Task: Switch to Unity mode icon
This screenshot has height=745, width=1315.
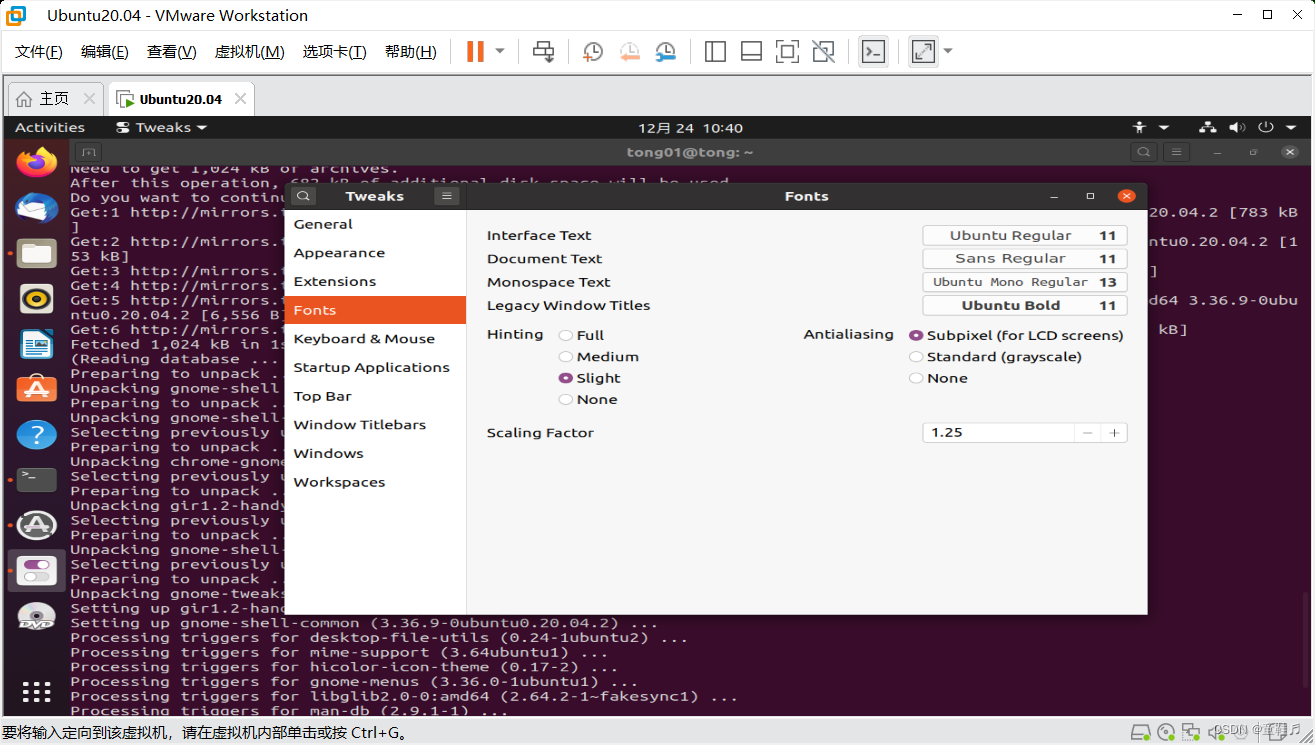Action: [x=823, y=51]
